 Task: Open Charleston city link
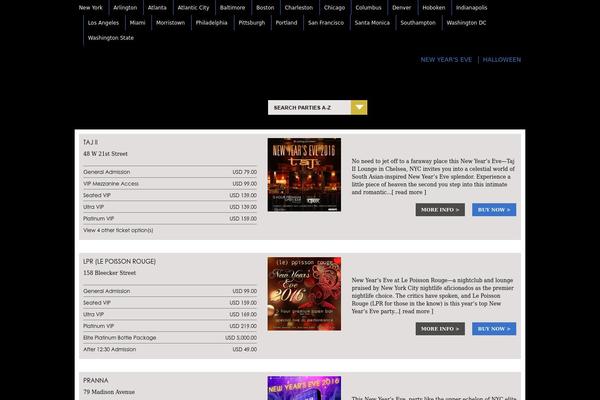(299, 8)
